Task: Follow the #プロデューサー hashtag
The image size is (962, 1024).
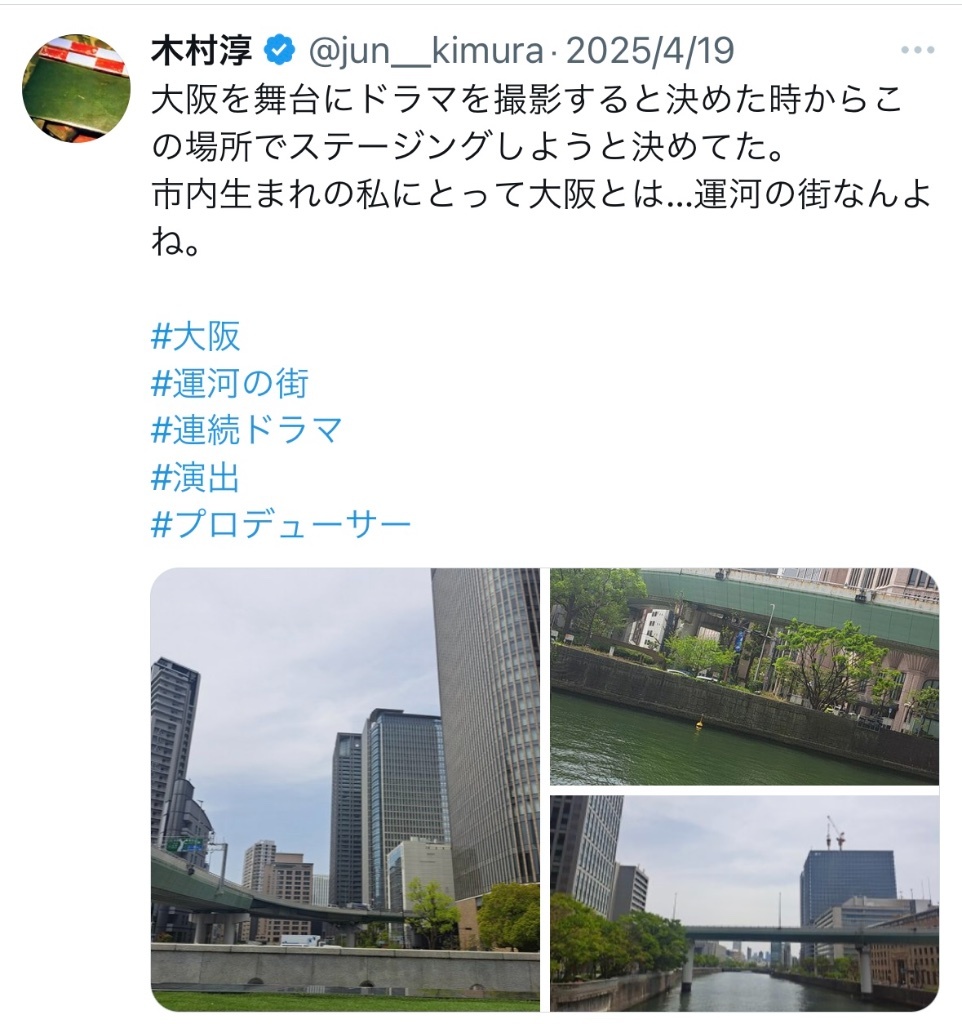Action: [x=281, y=524]
